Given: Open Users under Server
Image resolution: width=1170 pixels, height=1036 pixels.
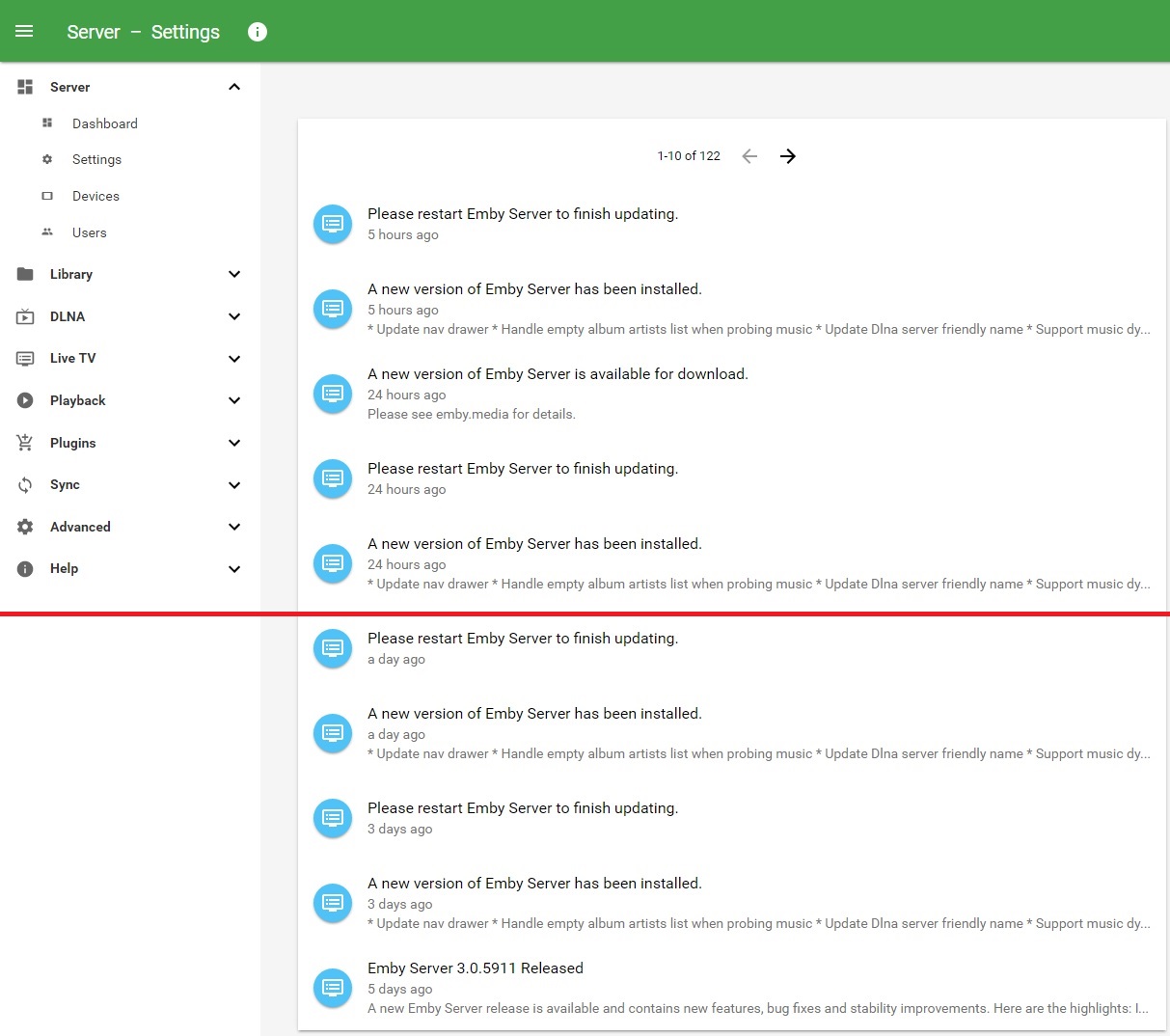Looking at the screenshot, I should [x=89, y=232].
